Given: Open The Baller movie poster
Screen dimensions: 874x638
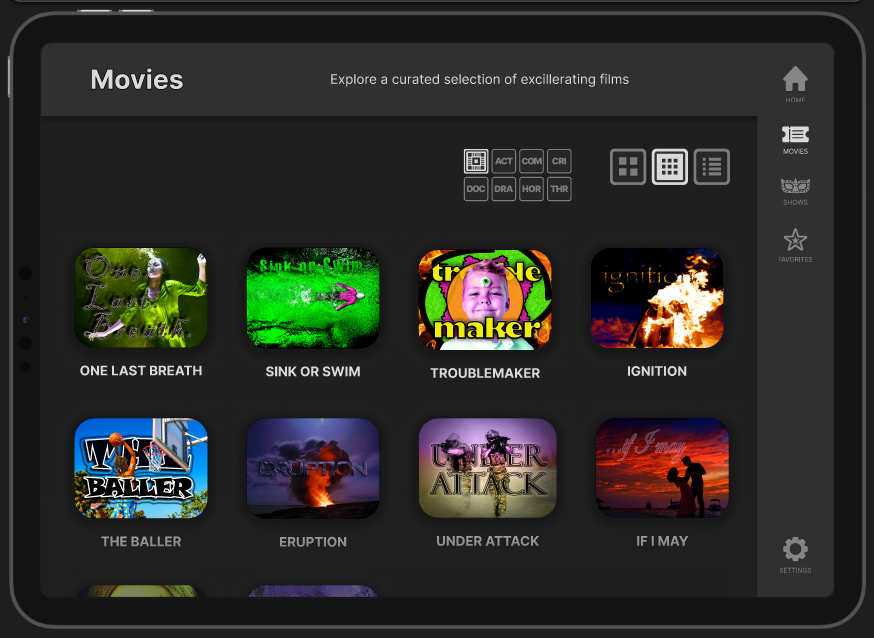Looking at the screenshot, I should [141, 469].
